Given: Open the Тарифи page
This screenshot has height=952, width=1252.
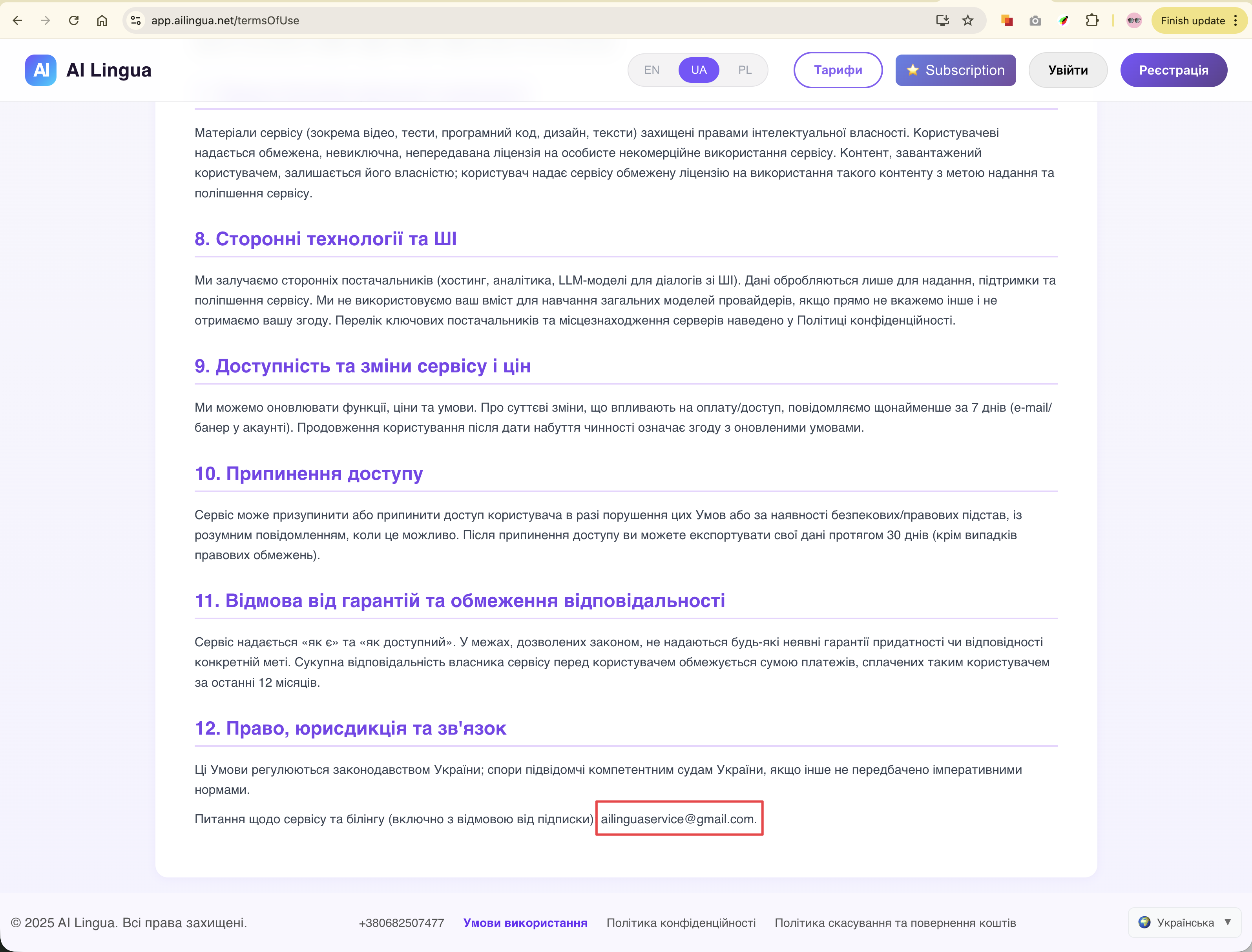Looking at the screenshot, I should [838, 70].
